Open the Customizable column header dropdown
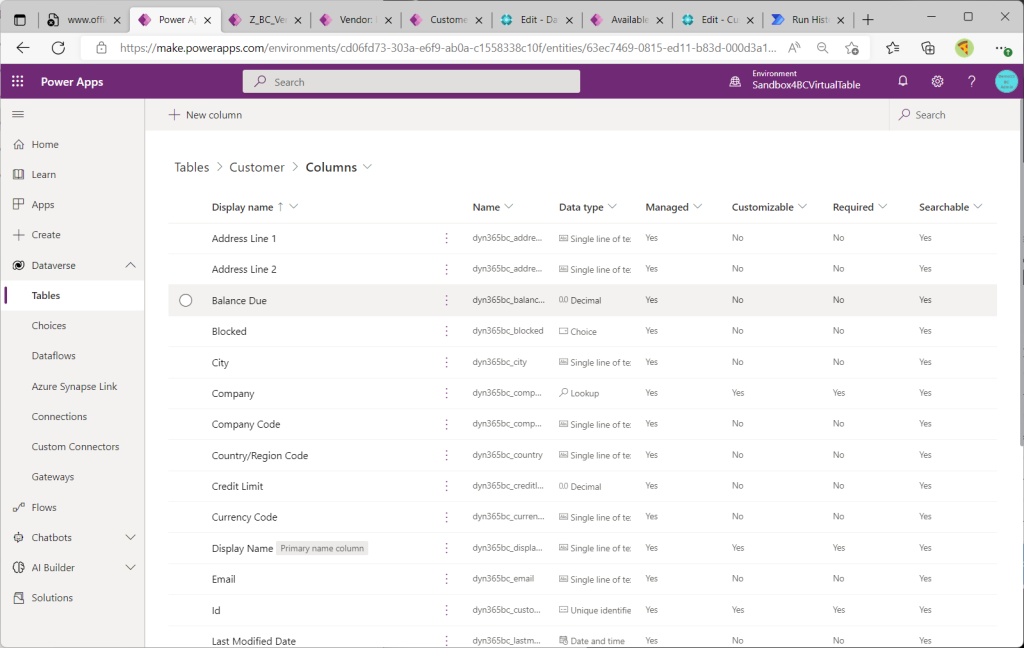This screenshot has width=1024, height=648. coord(803,207)
